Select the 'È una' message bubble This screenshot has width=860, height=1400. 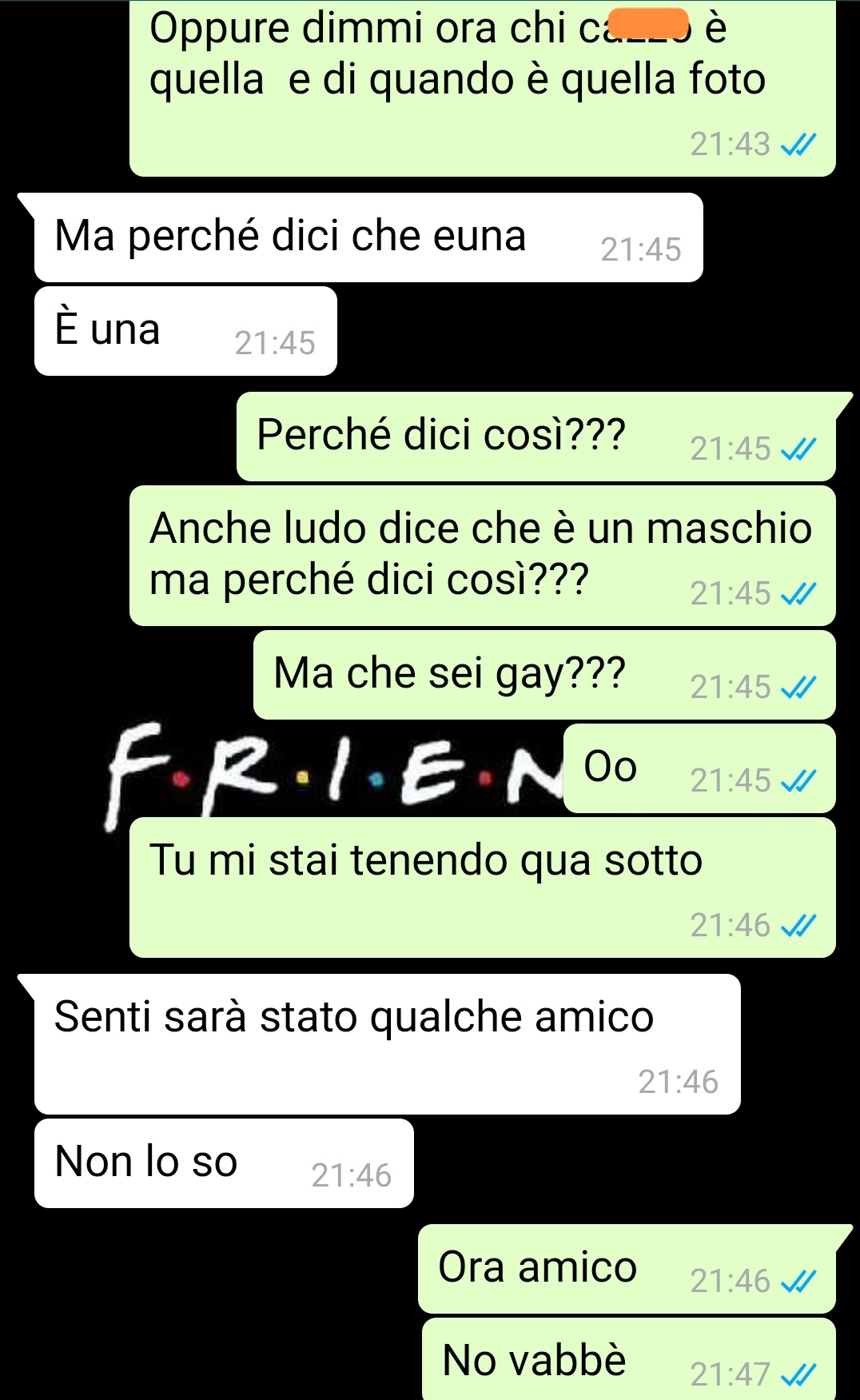185,331
